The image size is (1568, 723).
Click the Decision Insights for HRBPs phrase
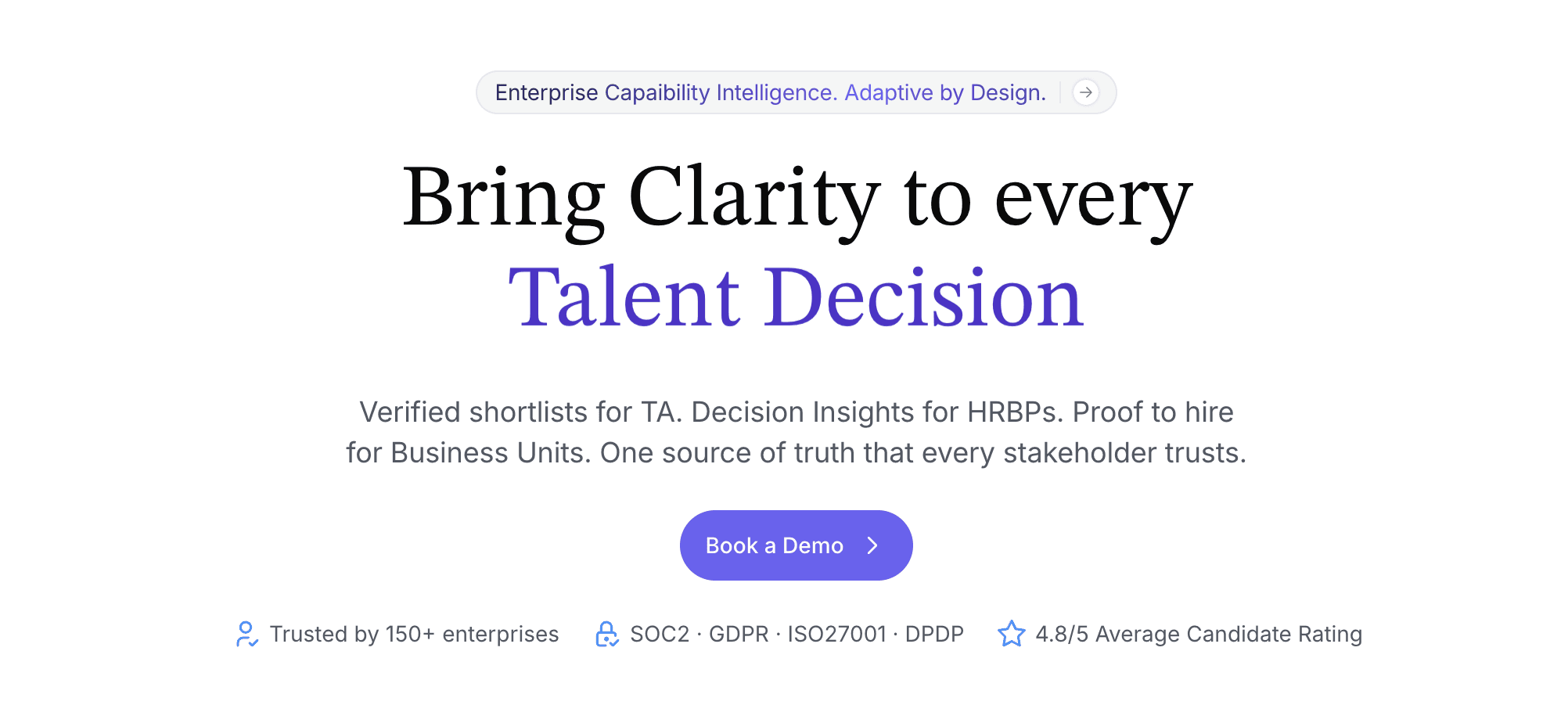click(x=878, y=412)
